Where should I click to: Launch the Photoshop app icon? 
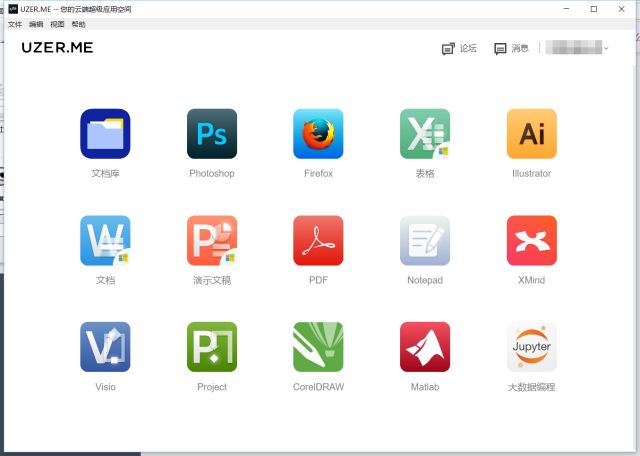[212, 134]
